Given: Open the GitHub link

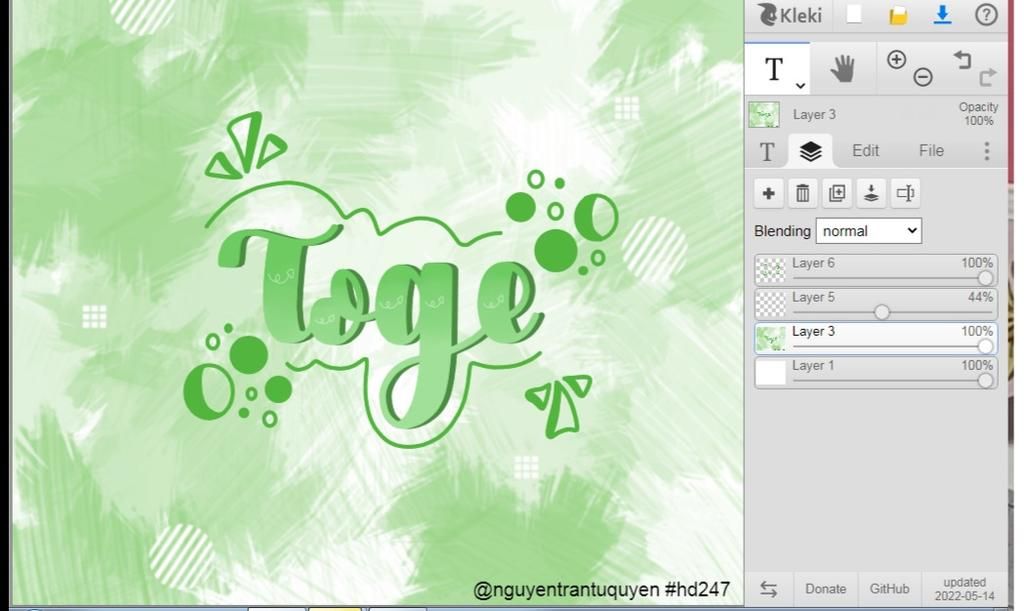Looking at the screenshot, I should 889,589.
